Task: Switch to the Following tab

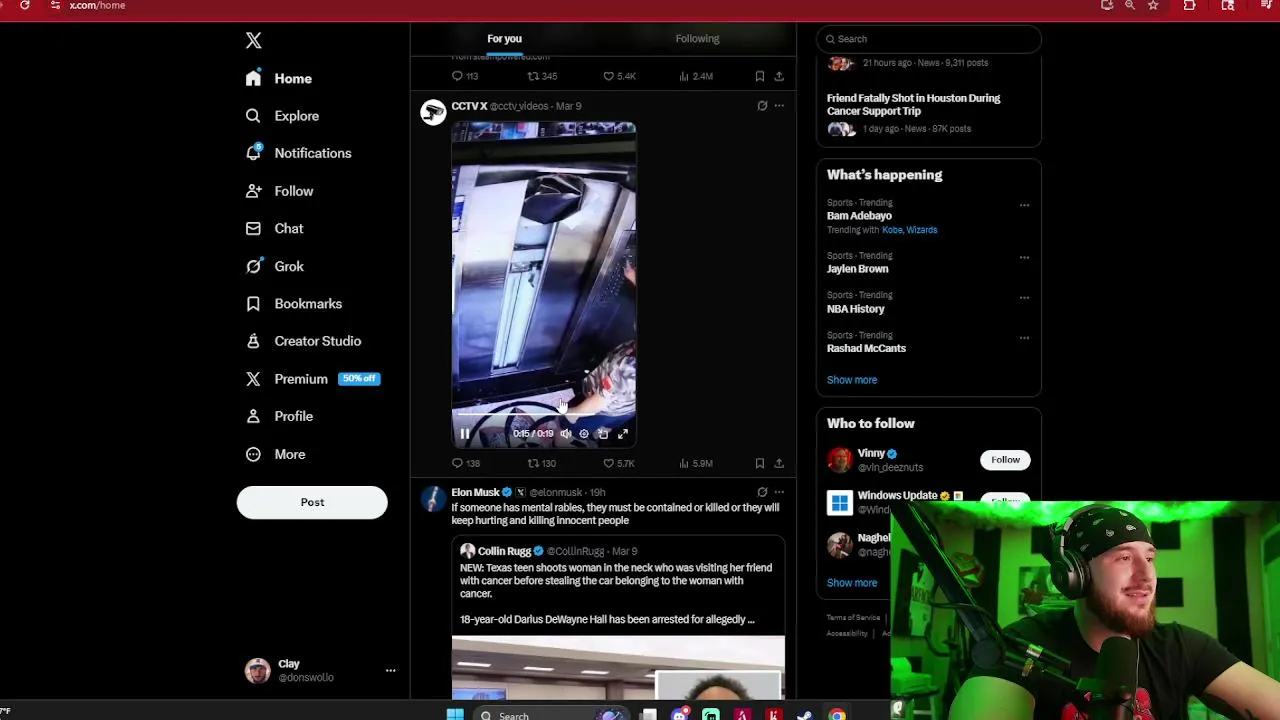Action: pos(697,39)
